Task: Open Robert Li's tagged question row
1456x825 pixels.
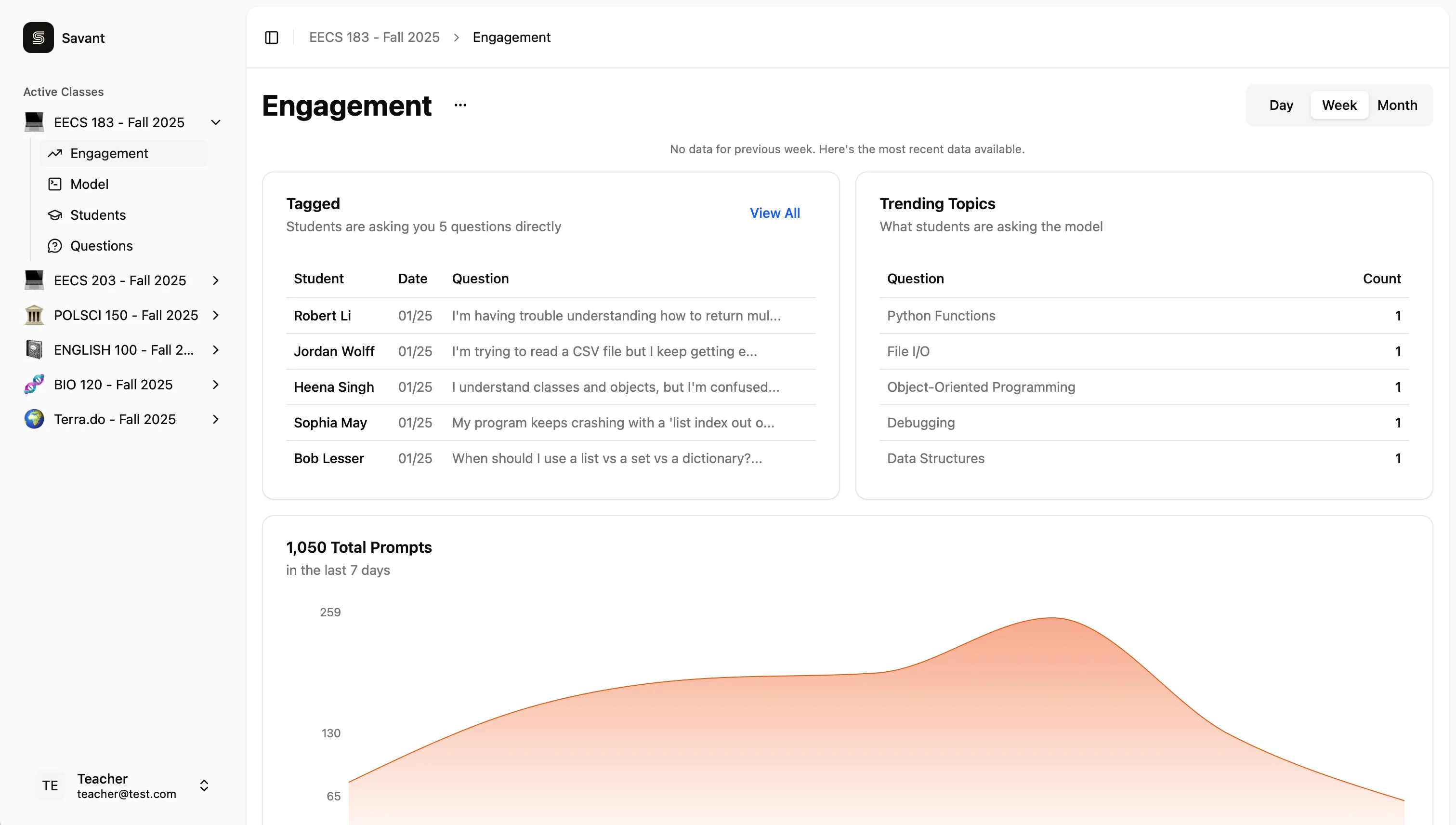Action: tap(551, 316)
